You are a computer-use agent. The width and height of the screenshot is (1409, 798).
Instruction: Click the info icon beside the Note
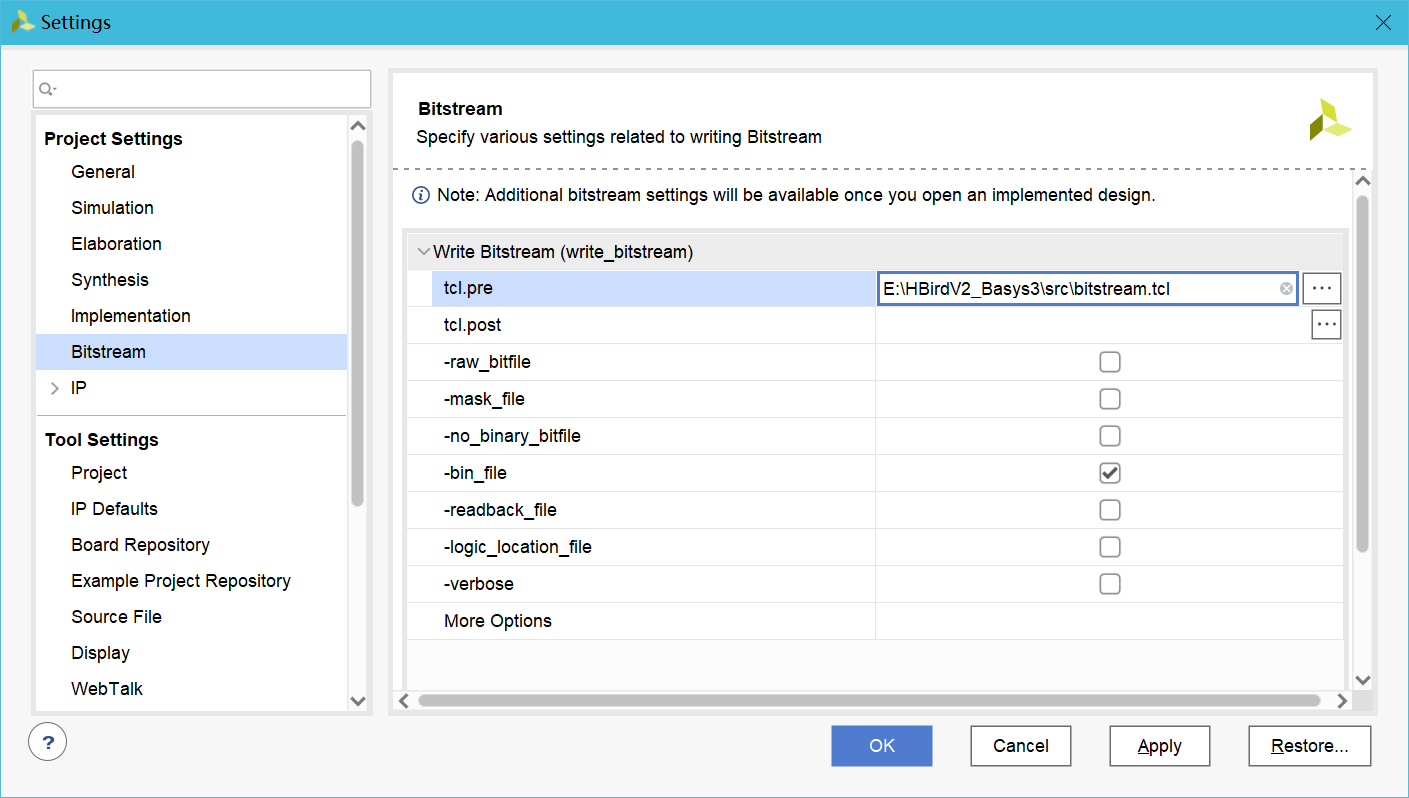(421, 195)
